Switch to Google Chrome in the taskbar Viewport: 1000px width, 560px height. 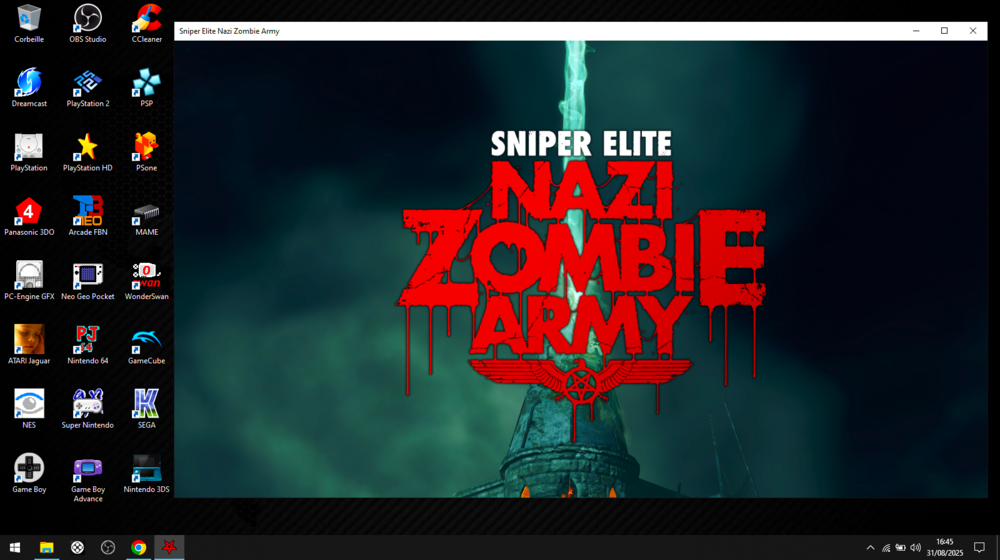point(139,547)
